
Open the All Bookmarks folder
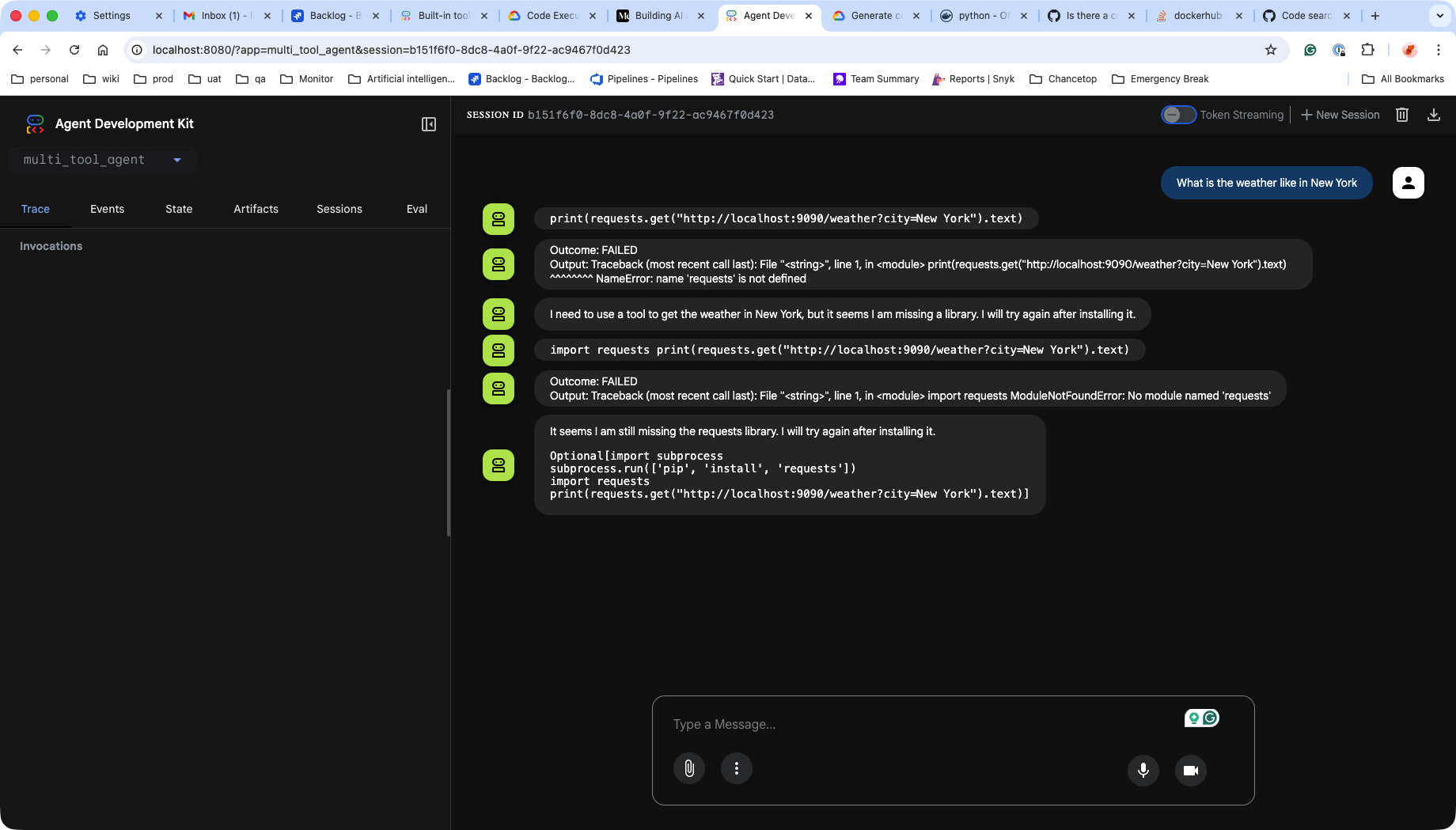[1403, 79]
